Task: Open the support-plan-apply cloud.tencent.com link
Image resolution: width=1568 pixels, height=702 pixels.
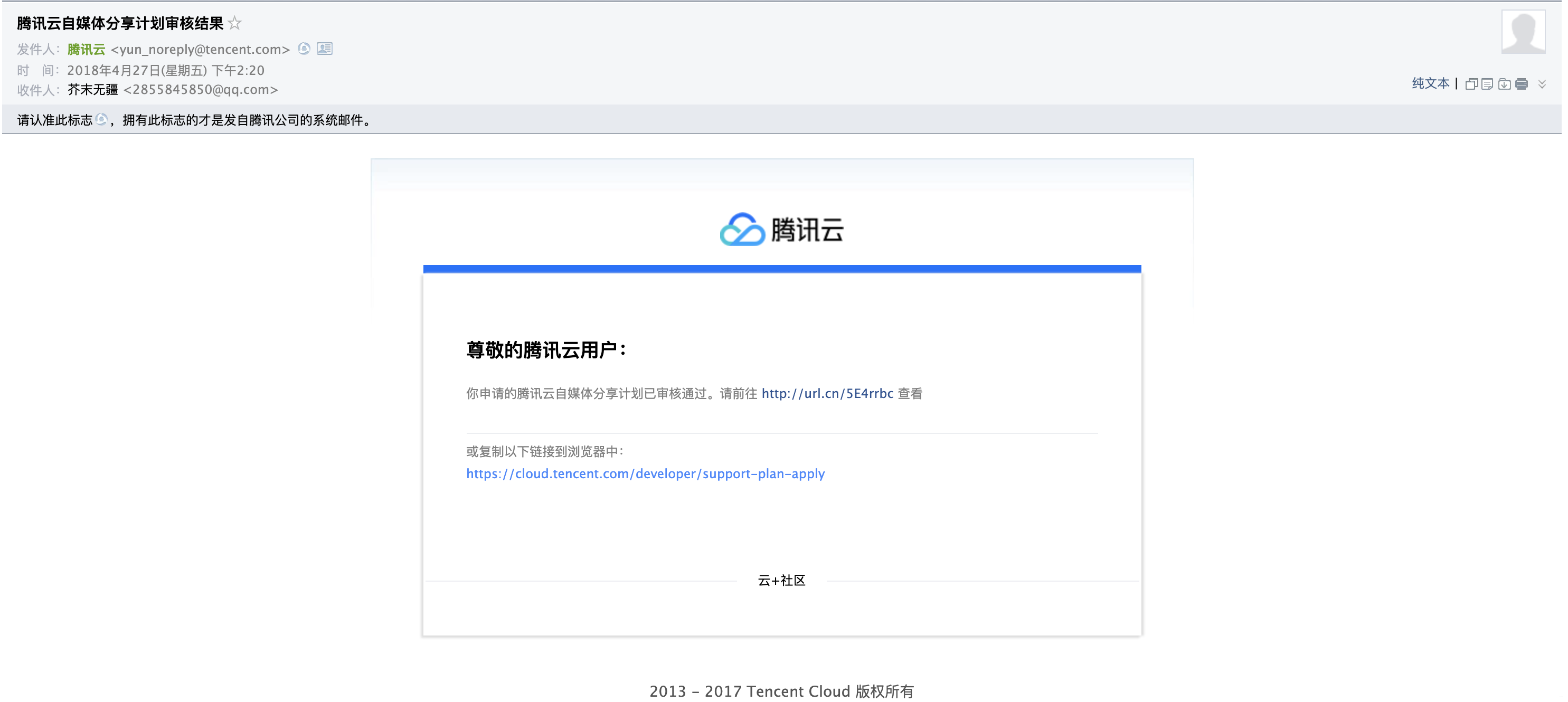Action: pyautogui.click(x=645, y=474)
